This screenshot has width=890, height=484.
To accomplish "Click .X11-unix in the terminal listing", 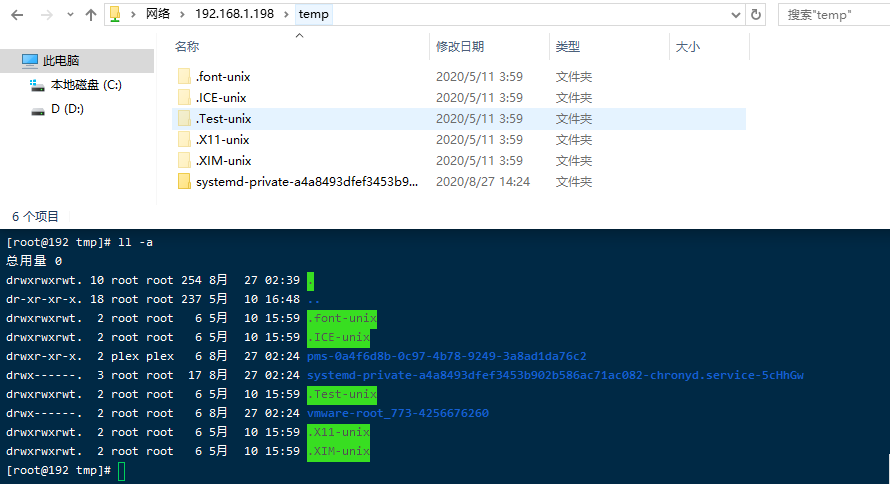I will tap(338, 432).
